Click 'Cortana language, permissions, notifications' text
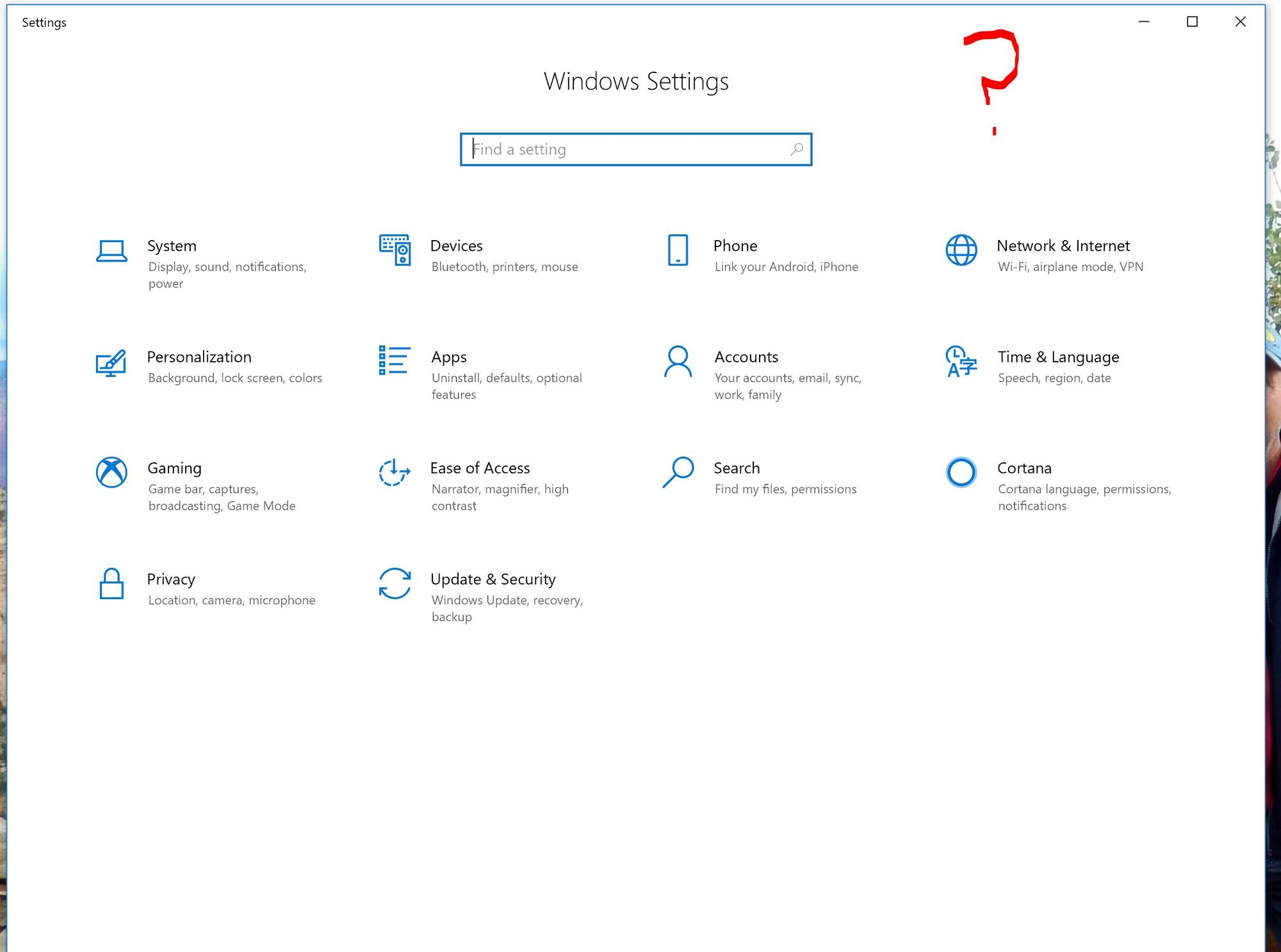The image size is (1281, 952). coord(1084,497)
